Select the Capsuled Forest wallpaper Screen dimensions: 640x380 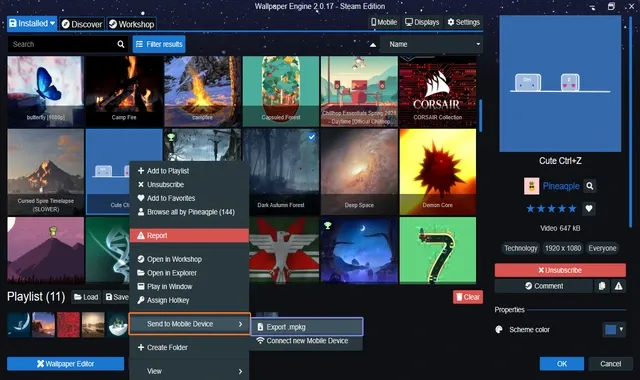pos(281,91)
